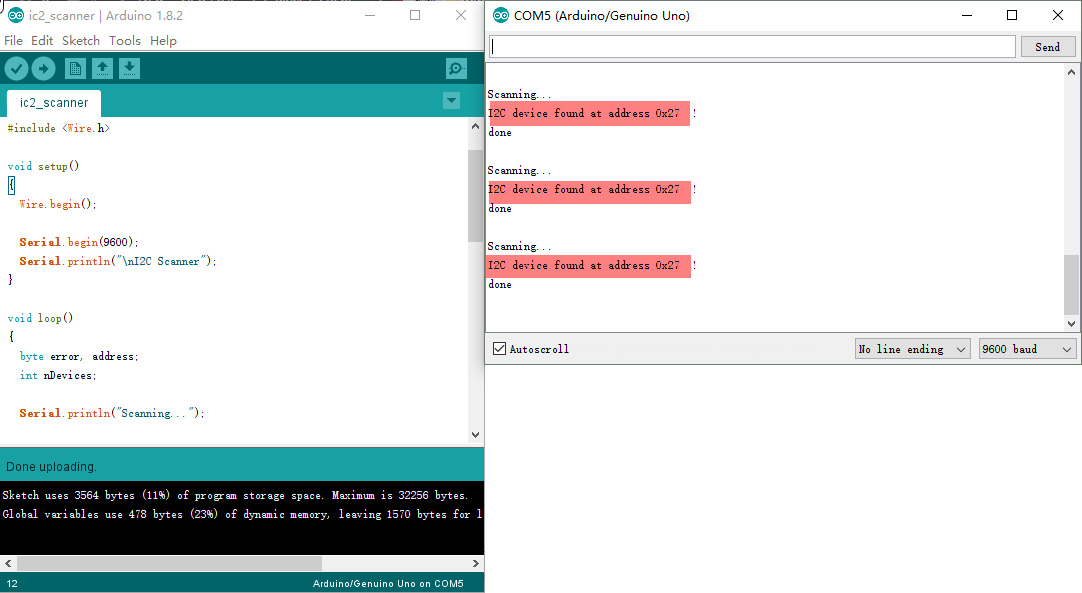Click the "void loop()" line in editor
Image resolution: width=1082 pixels, height=593 pixels.
(40, 318)
